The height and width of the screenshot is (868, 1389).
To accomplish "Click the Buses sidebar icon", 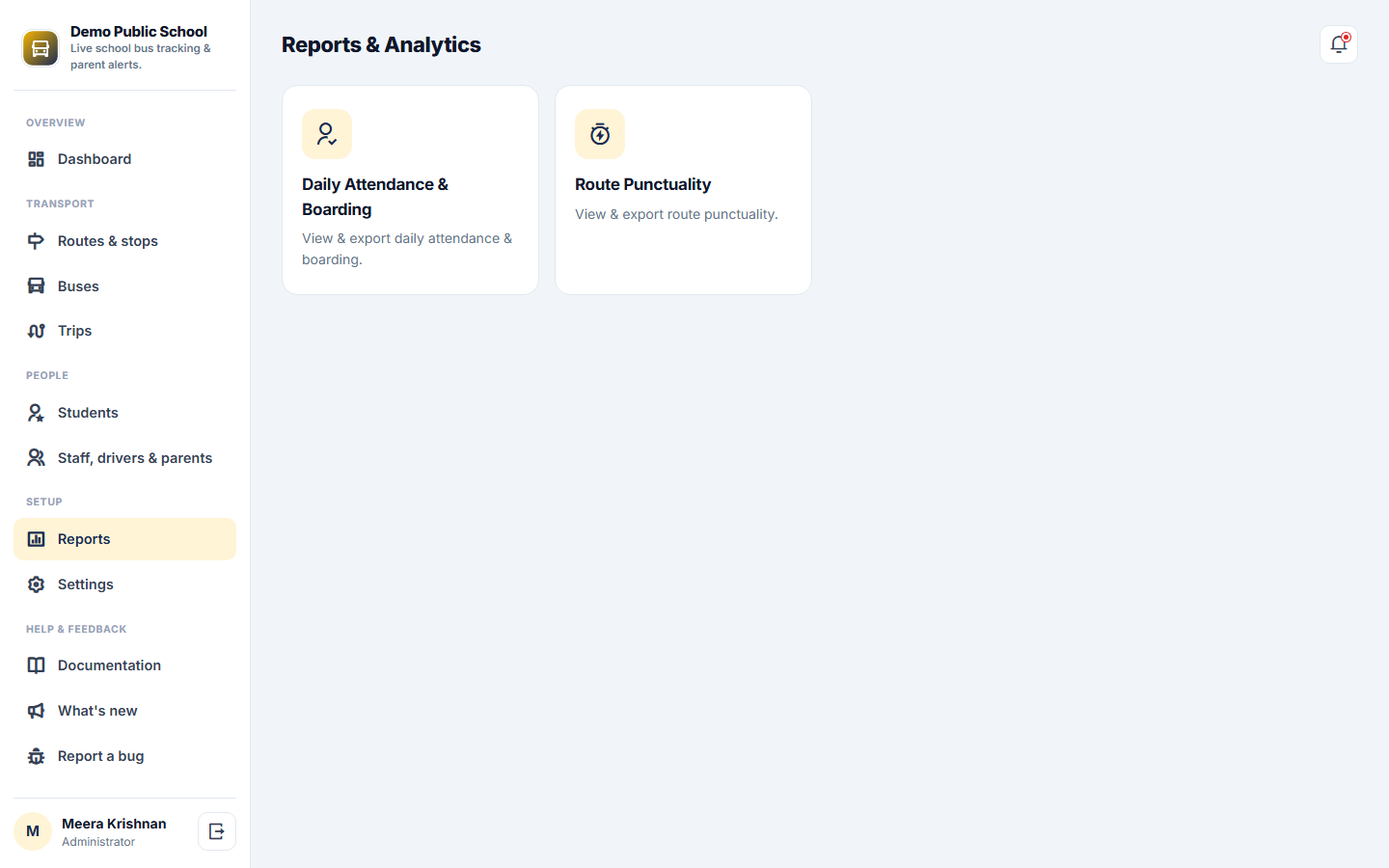I will pyautogui.click(x=36, y=286).
